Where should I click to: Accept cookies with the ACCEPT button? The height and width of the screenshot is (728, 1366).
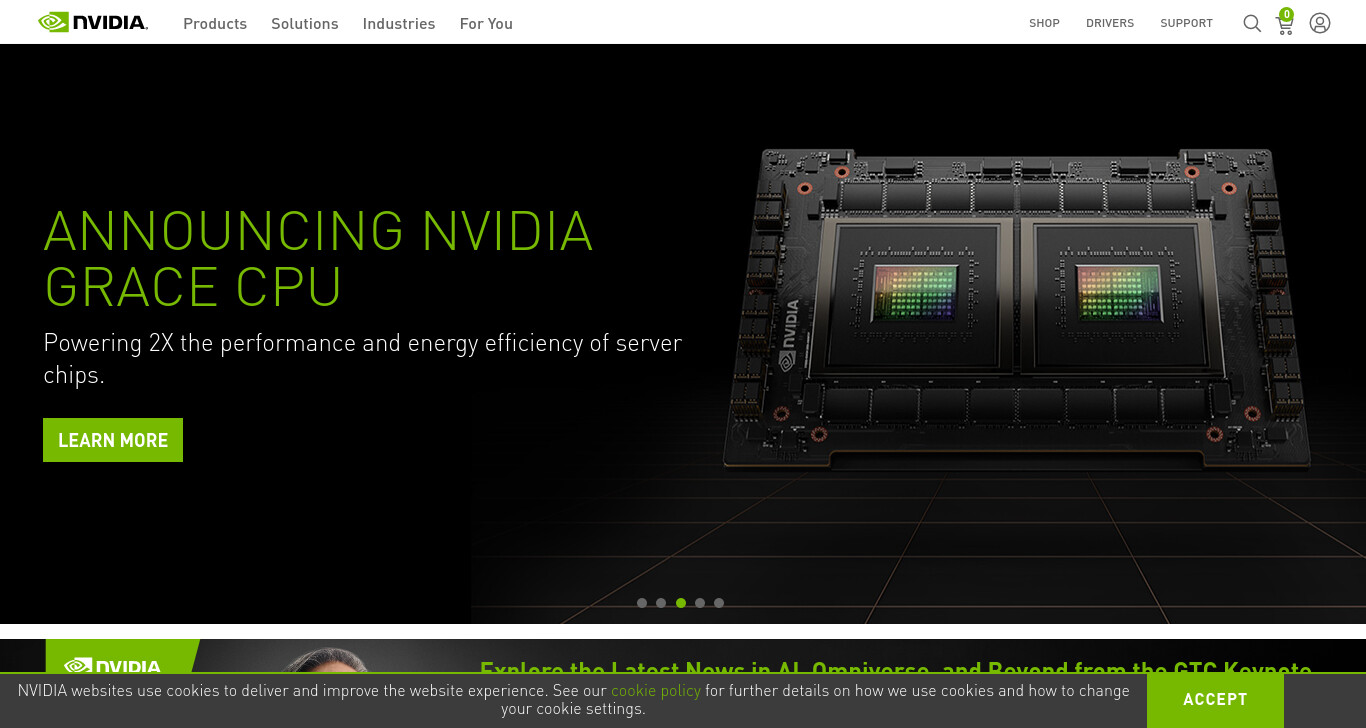click(1215, 699)
